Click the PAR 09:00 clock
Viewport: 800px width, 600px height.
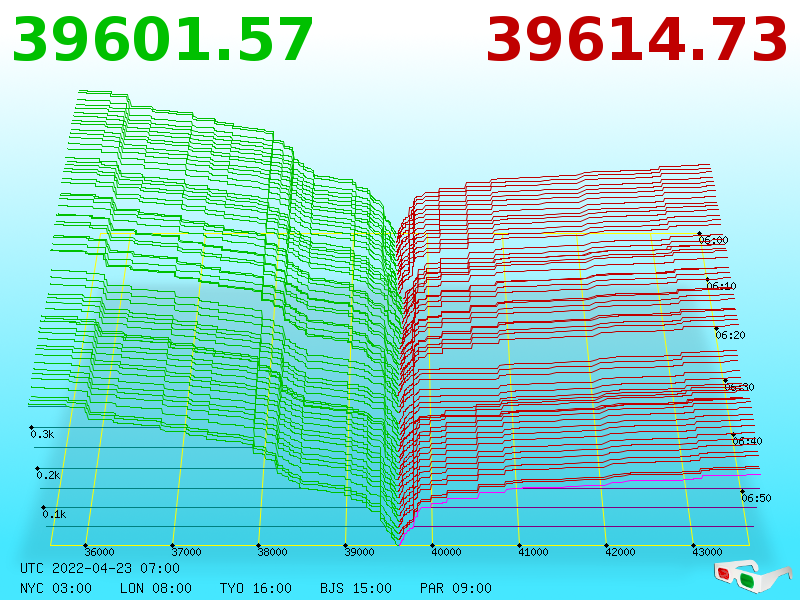456,588
